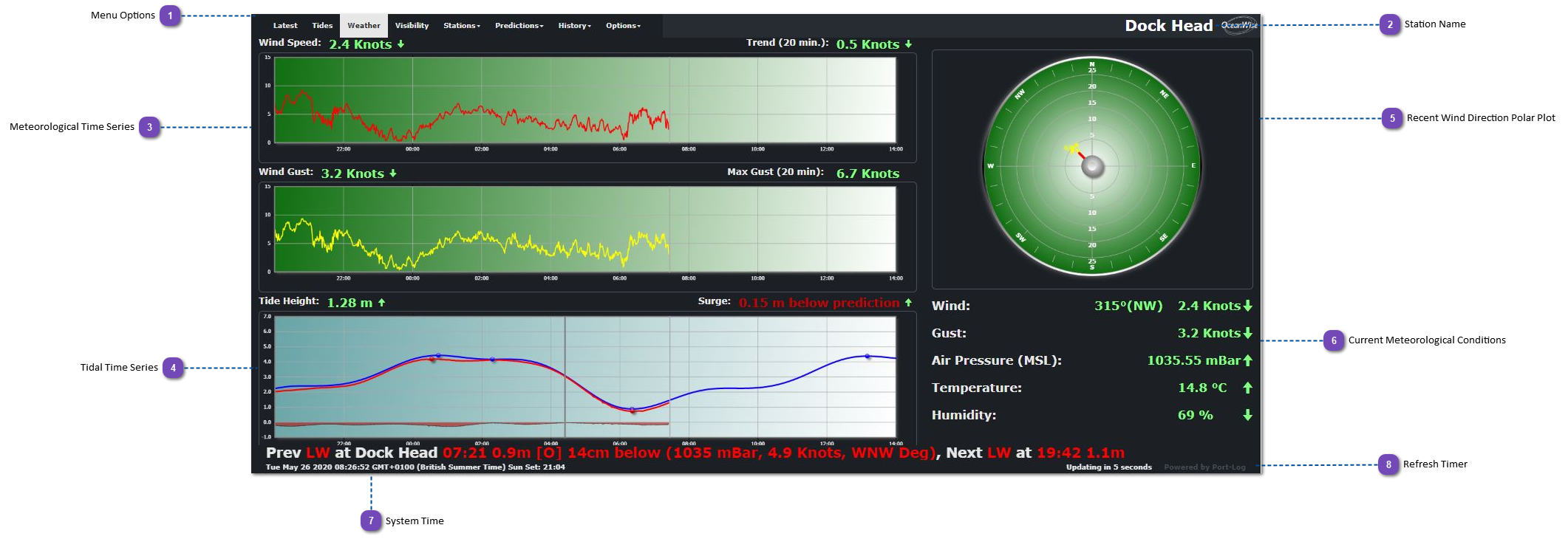
Task: Click the Air Pressure upward trend arrow
Action: pos(1247,360)
